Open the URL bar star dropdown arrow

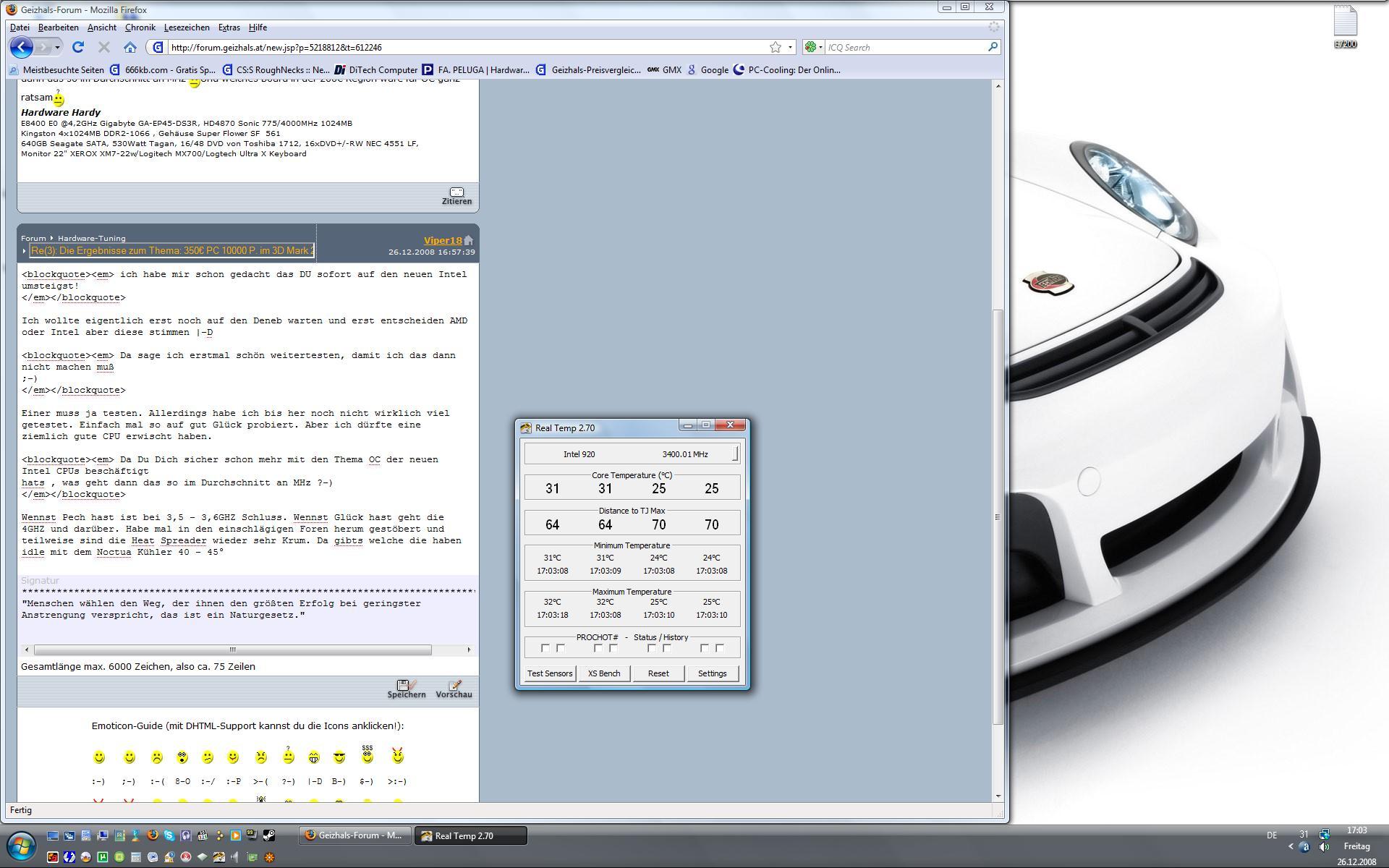(x=790, y=47)
